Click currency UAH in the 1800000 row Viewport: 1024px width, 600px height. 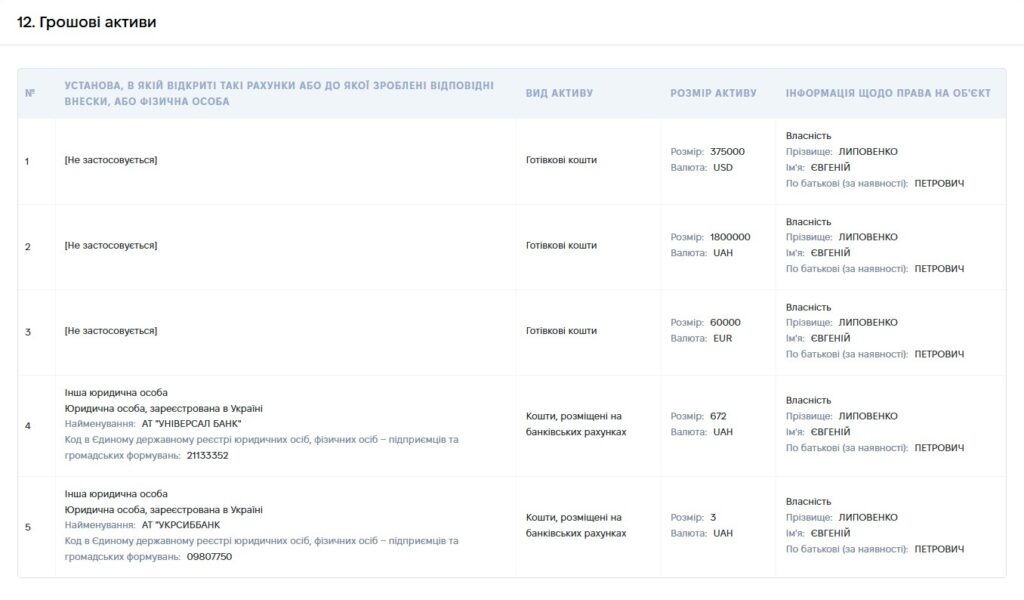[723, 253]
